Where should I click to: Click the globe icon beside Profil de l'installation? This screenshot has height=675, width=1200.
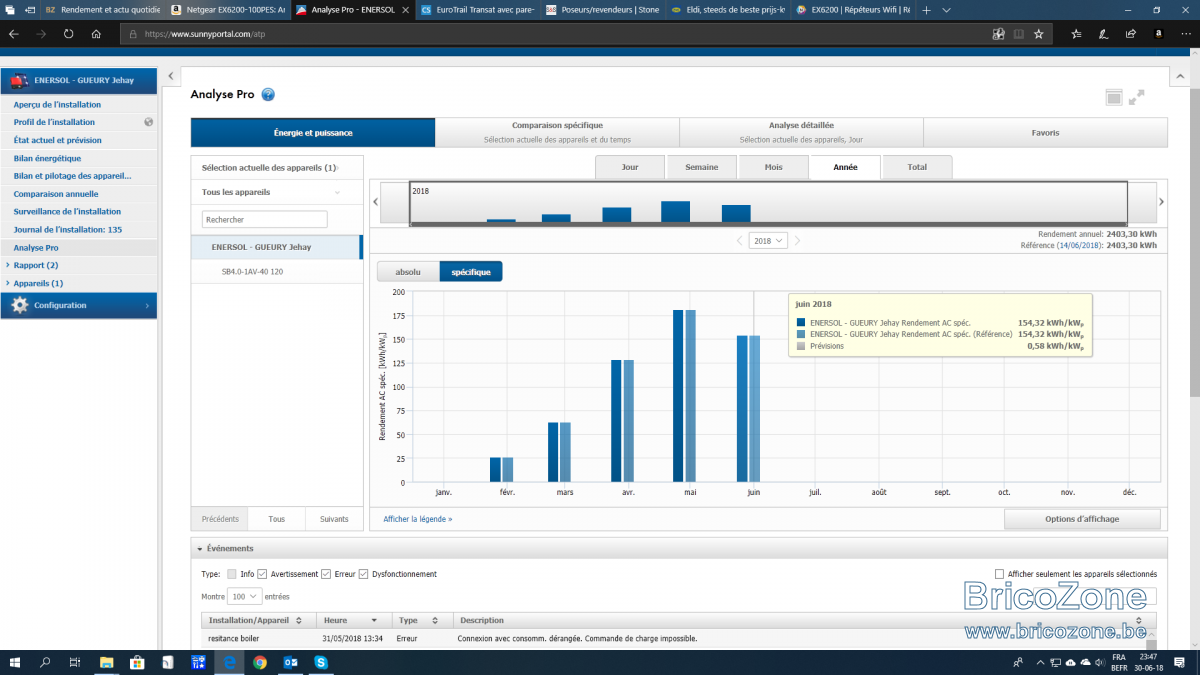(148, 122)
